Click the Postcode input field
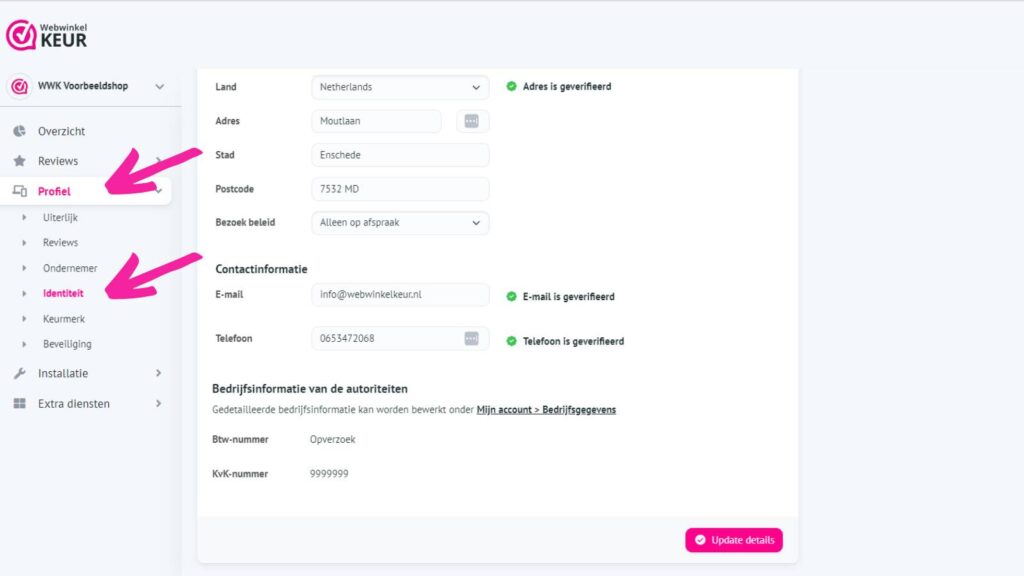The height and width of the screenshot is (576, 1024). pos(400,189)
